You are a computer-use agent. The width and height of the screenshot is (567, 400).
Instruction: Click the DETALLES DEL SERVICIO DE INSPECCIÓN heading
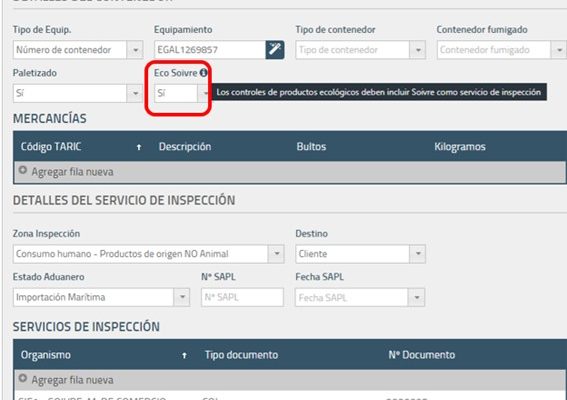(124, 200)
